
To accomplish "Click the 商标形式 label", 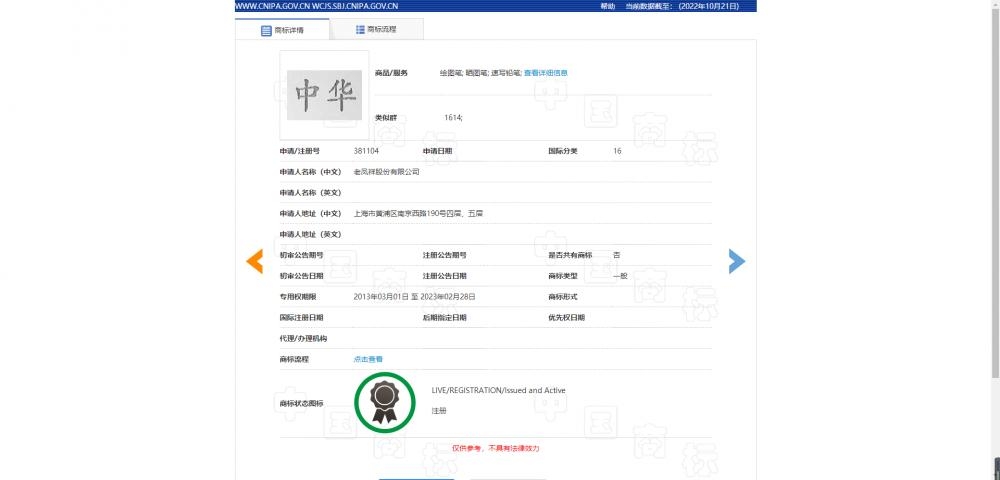I will [563, 297].
